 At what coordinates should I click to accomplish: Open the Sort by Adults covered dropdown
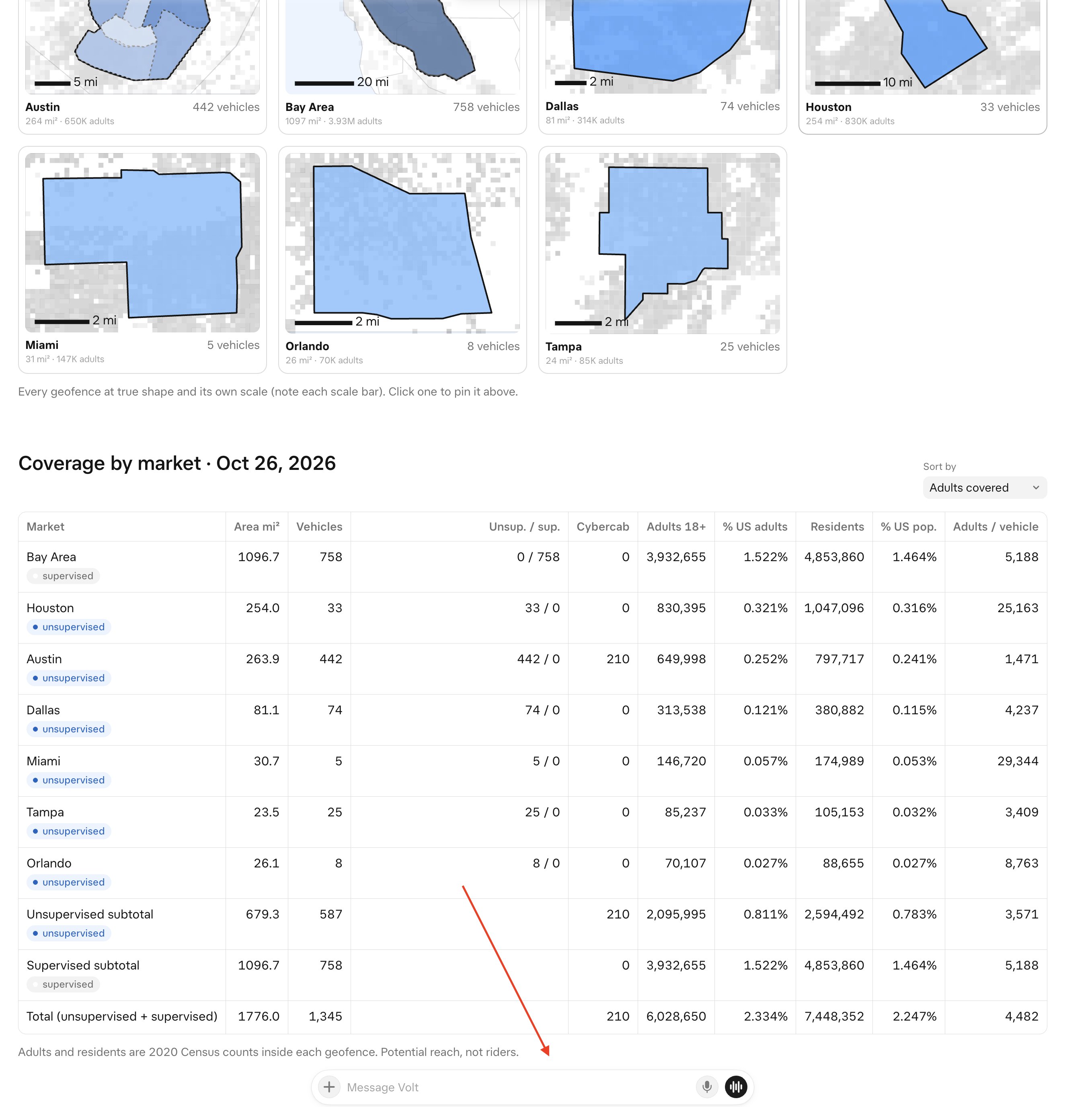(984, 488)
